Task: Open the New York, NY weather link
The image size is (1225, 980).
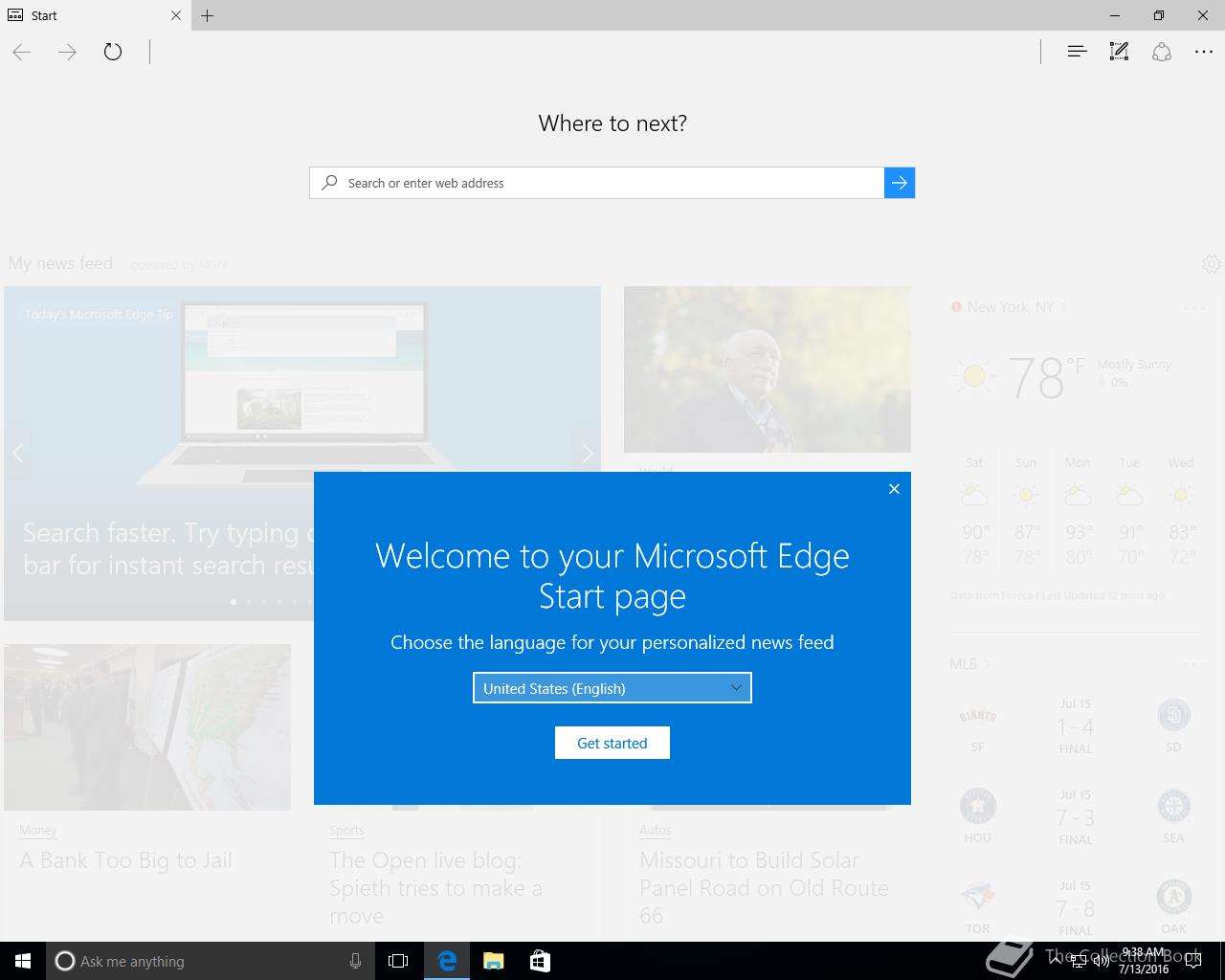Action: tap(1011, 307)
